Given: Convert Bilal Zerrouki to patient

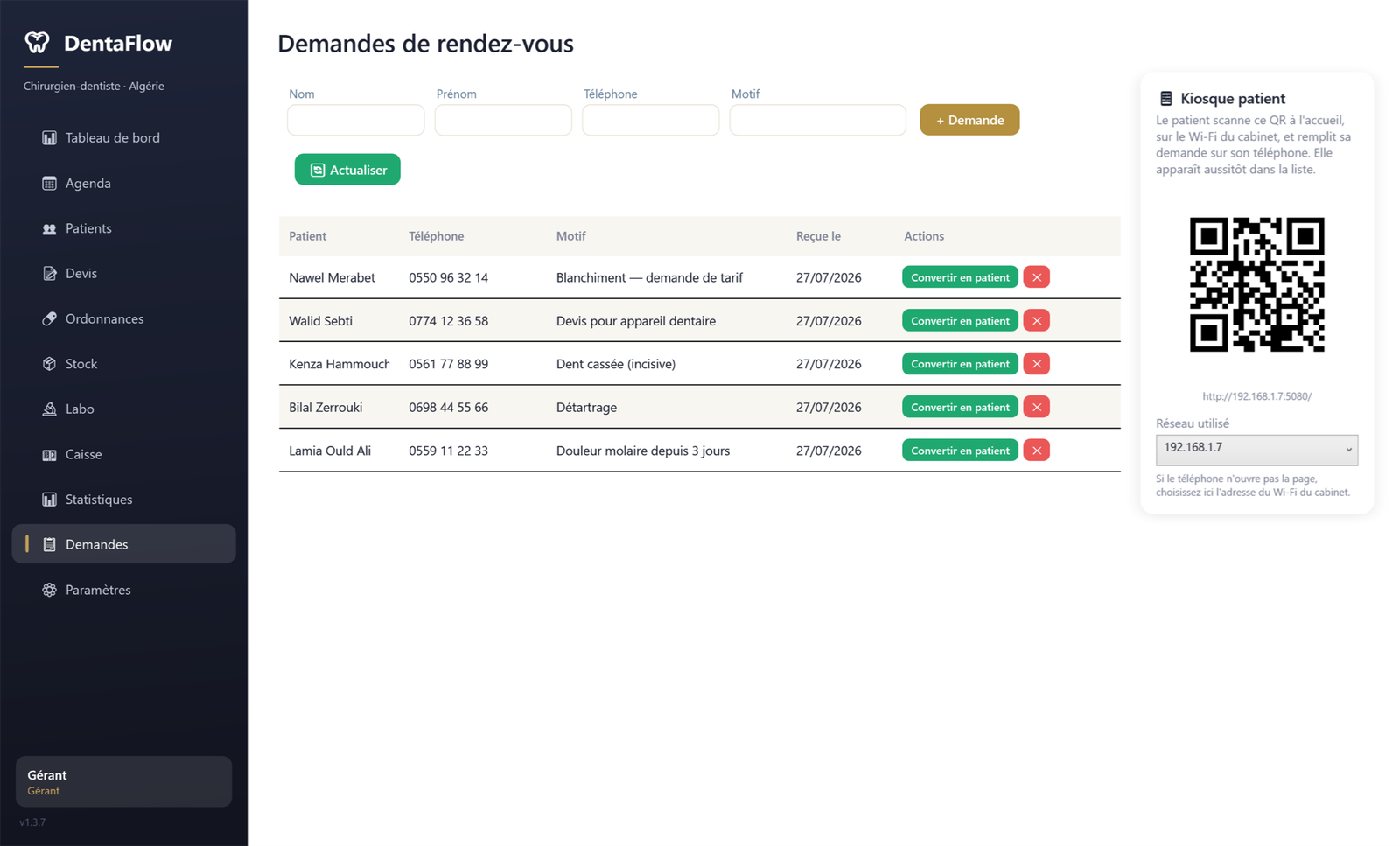Looking at the screenshot, I should coord(960,408).
